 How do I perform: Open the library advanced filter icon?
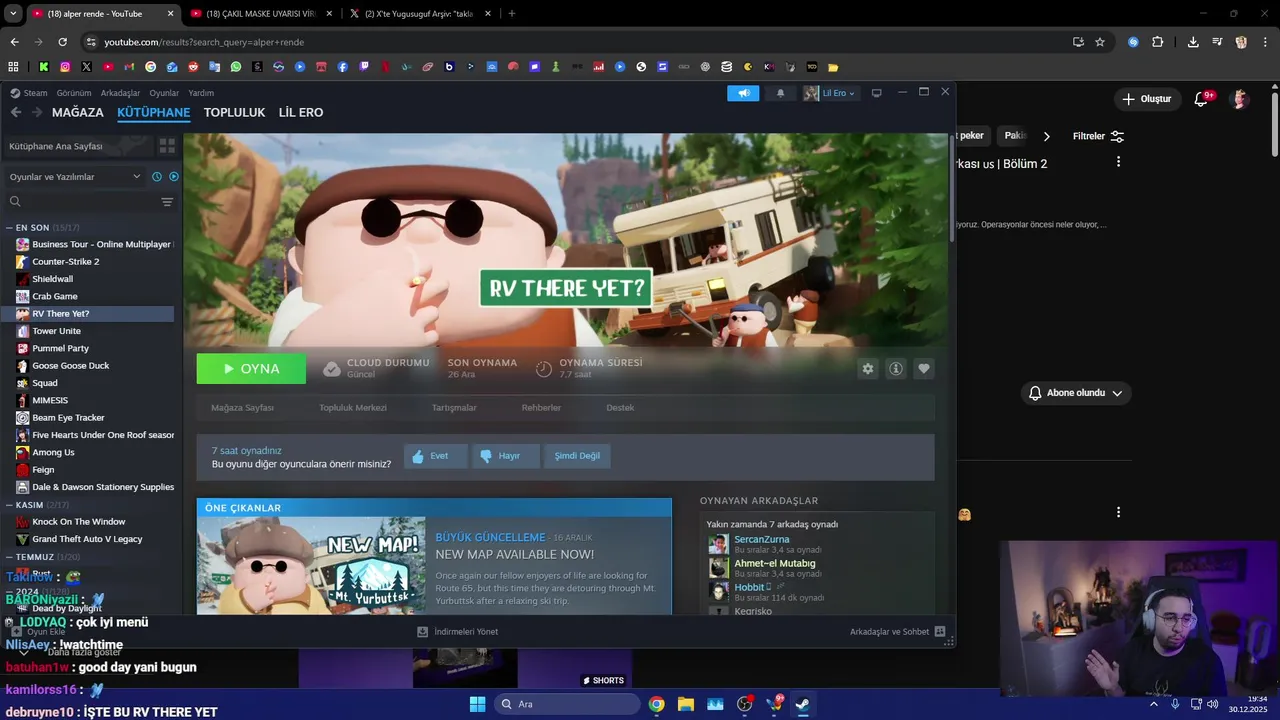[167, 202]
